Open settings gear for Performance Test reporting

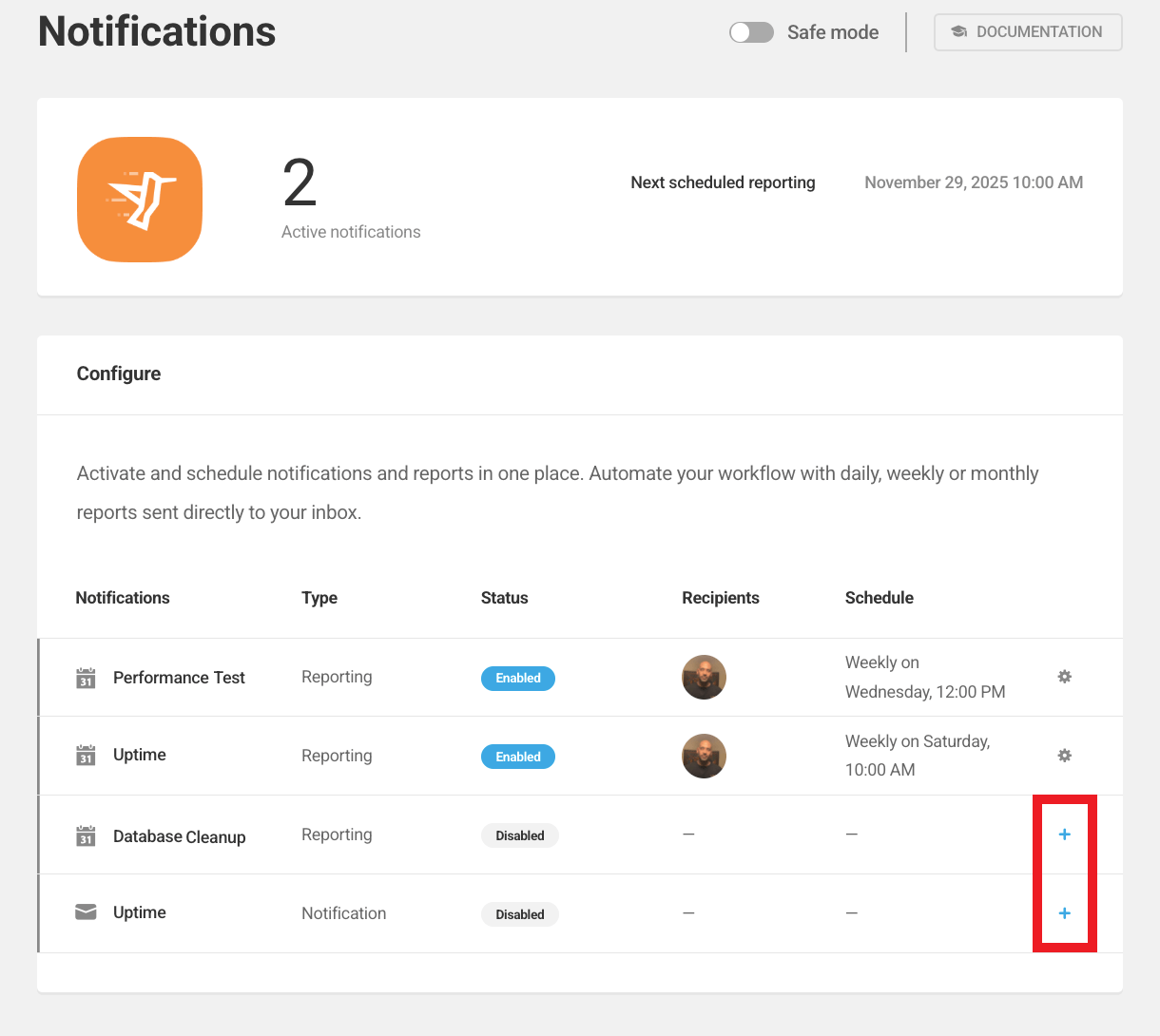[x=1064, y=677]
